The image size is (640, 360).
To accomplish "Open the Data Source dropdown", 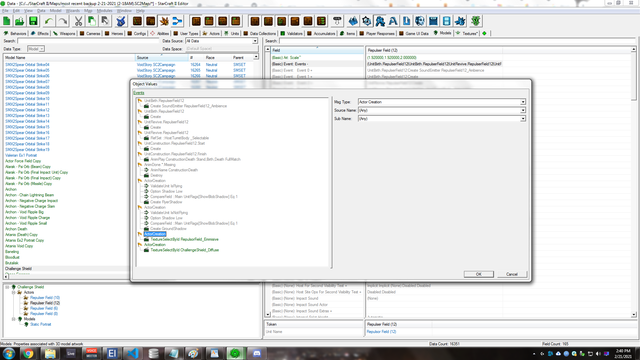I will [x=255, y=41].
